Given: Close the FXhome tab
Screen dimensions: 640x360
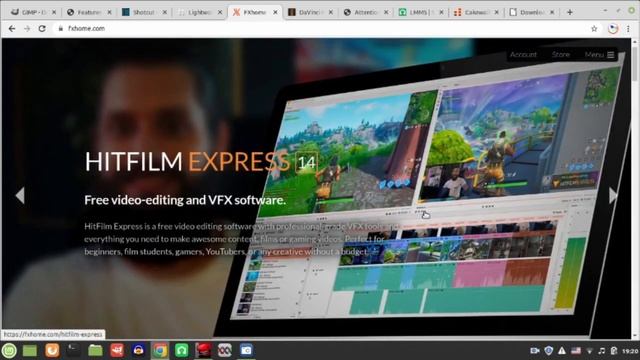Looking at the screenshot, I should [275, 12].
